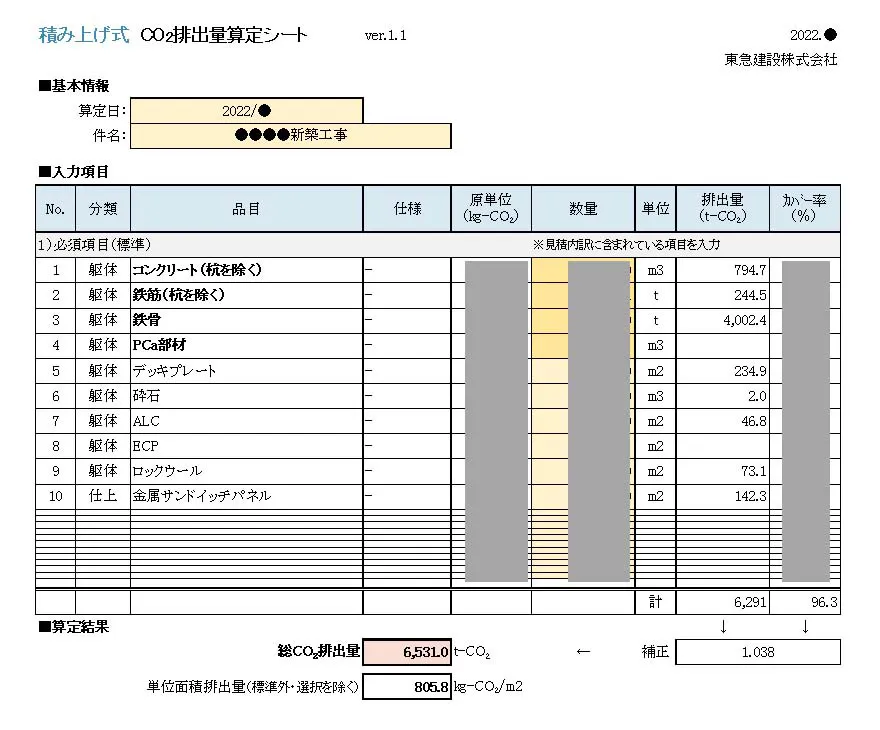Click the 分類 column header
The image size is (880, 730).
coord(103,209)
